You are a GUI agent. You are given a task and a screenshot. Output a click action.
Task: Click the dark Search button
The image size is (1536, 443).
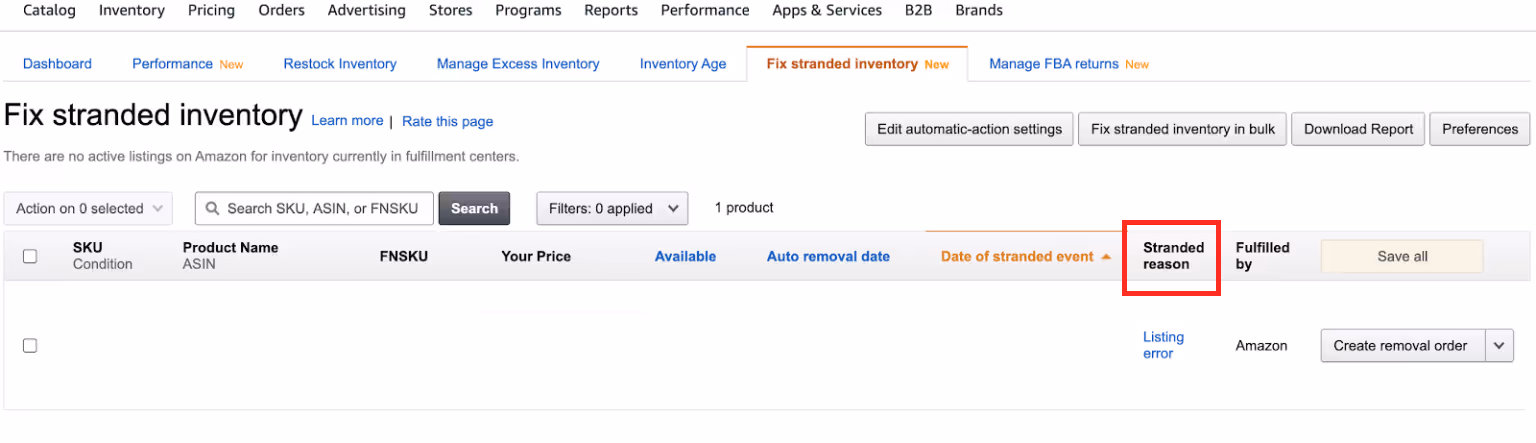click(474, 209)
